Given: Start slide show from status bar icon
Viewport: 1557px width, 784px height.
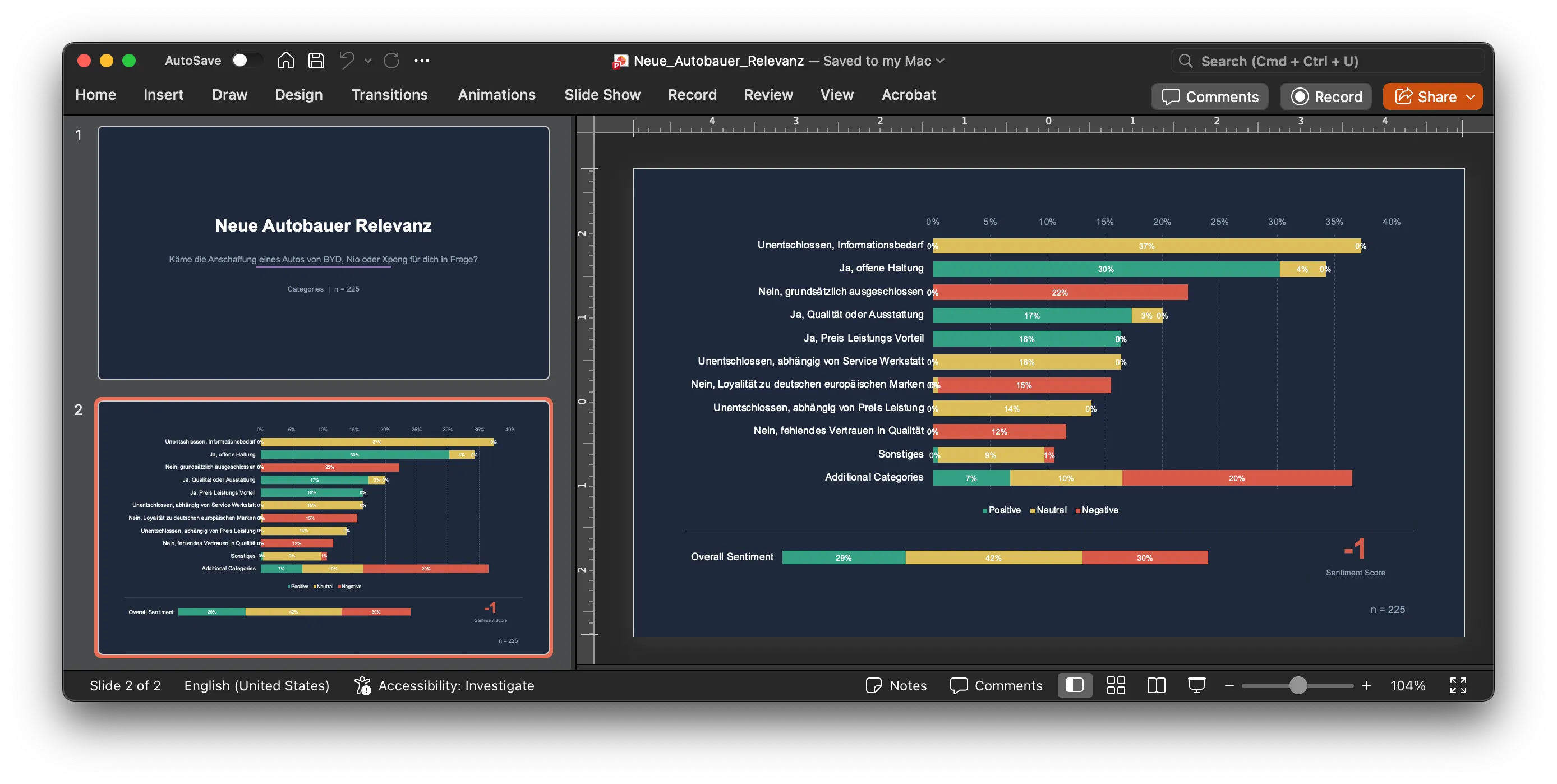Looking at the screenshot, I should pyautogui.click(x=1196, y=685).
